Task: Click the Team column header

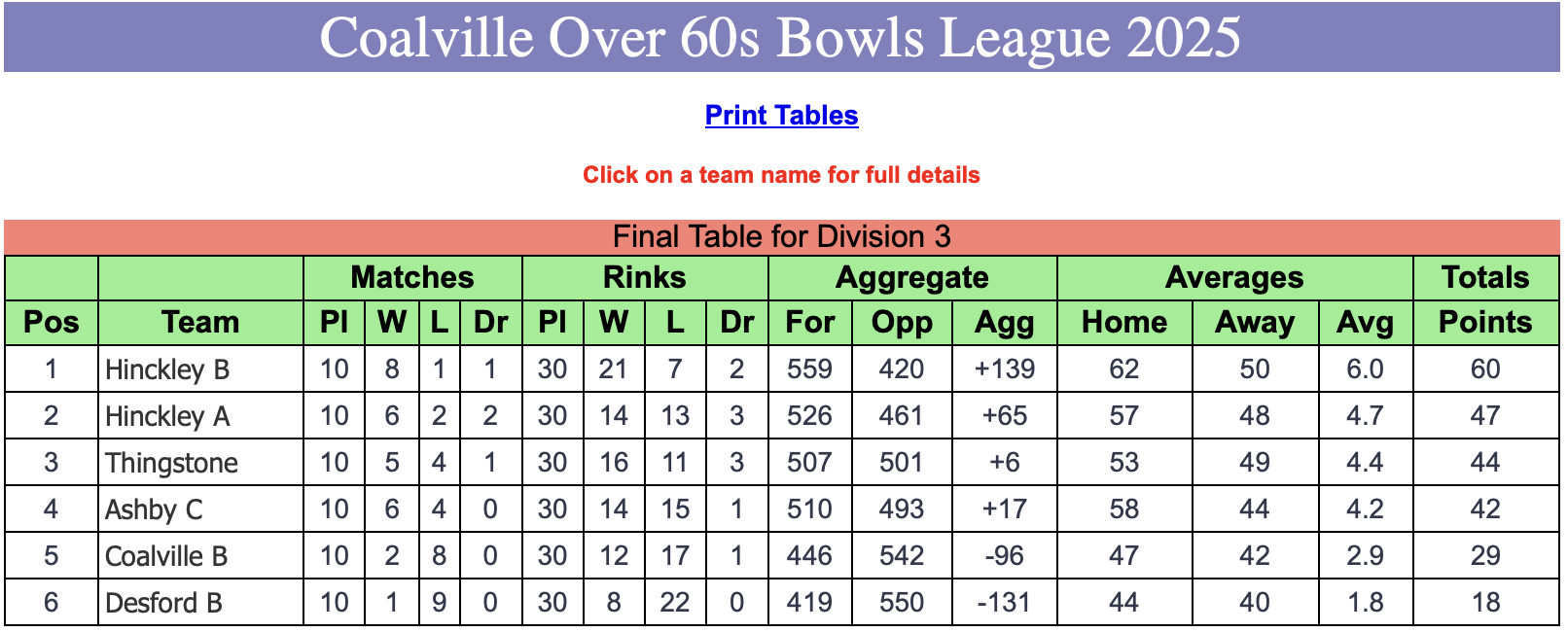Action: tap(200, 322)
